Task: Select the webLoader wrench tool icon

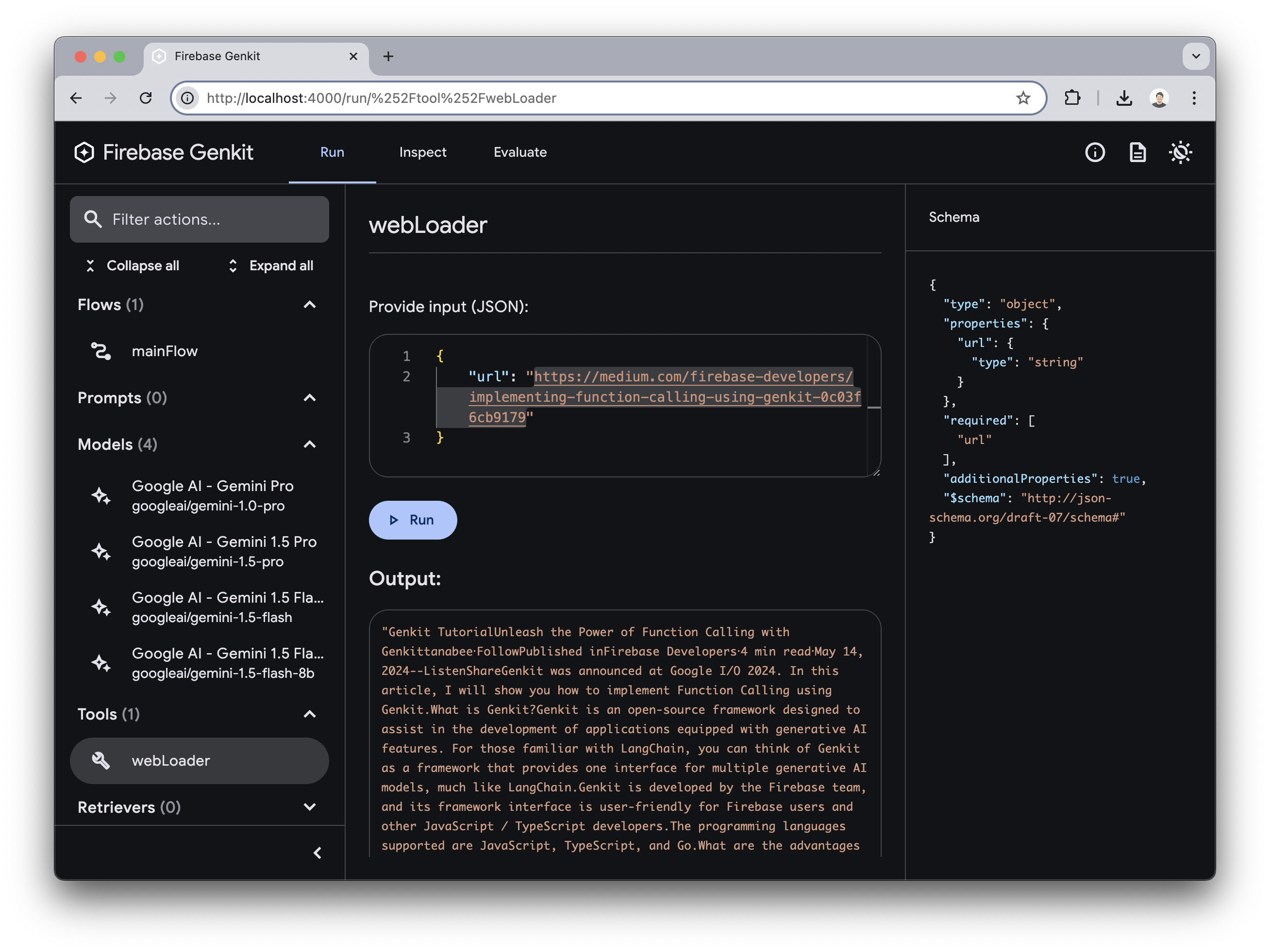Action: tap(100, 760)
